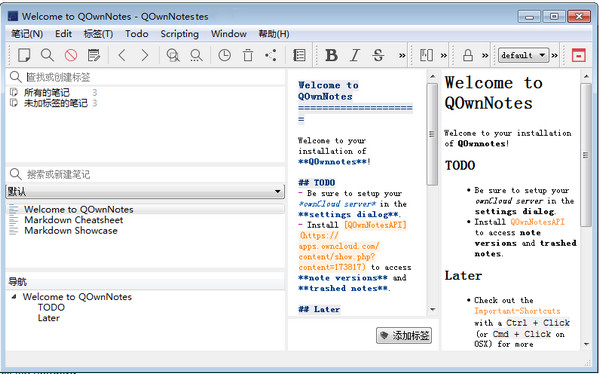Click the magnifier icon in tag search
This screenshot has height=374, width=600.
[x=15, y=77]
